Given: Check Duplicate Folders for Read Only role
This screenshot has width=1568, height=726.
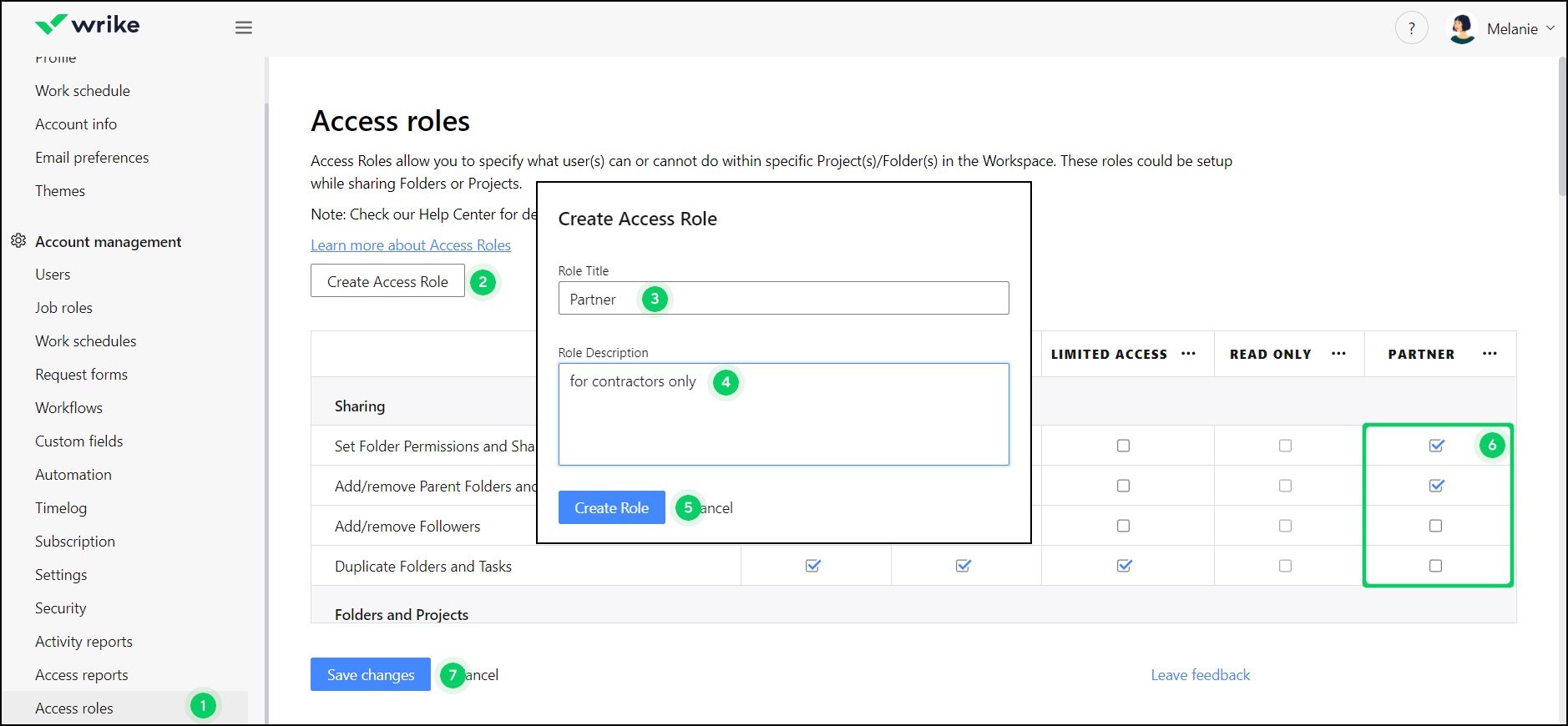Looking at the screenshot, I should [x=1285, y=566].
